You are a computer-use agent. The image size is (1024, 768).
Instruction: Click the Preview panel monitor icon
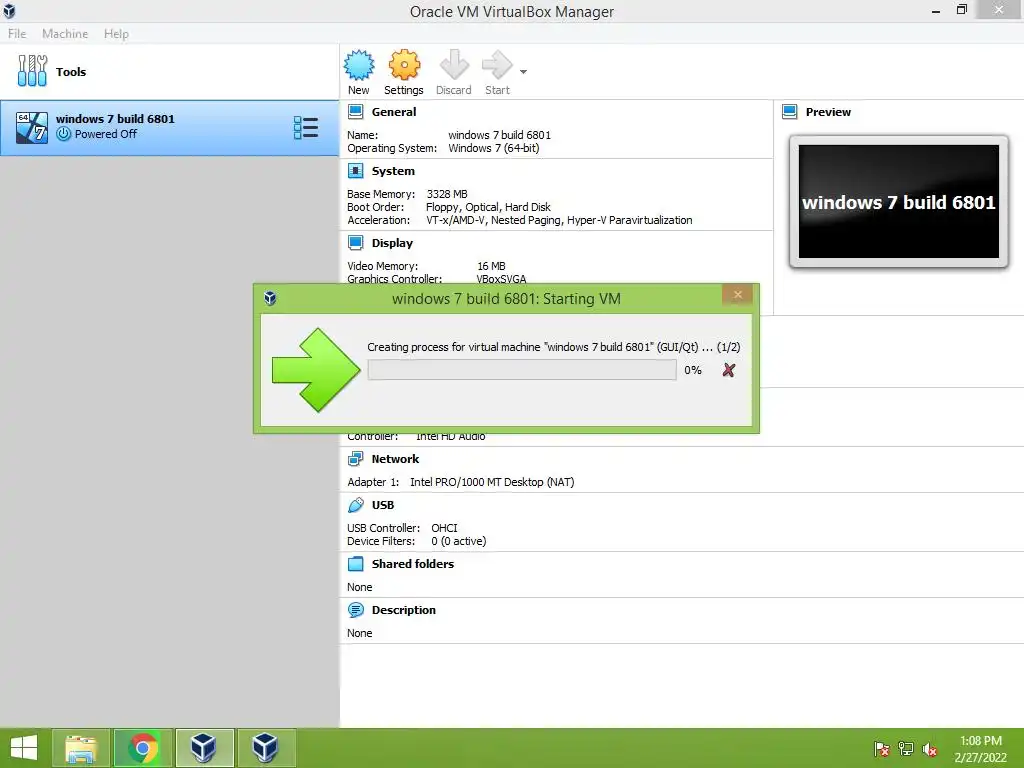point(790,112)
